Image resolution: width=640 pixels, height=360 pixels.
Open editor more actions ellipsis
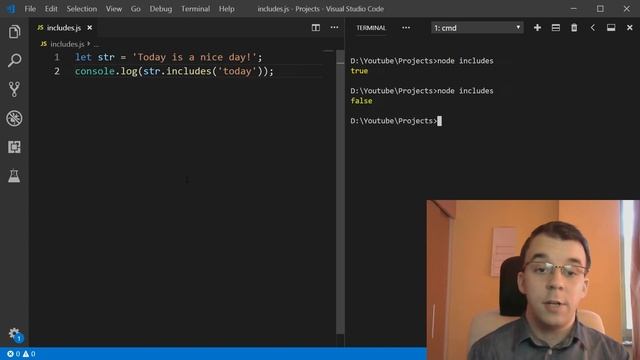tap(334, 28)
